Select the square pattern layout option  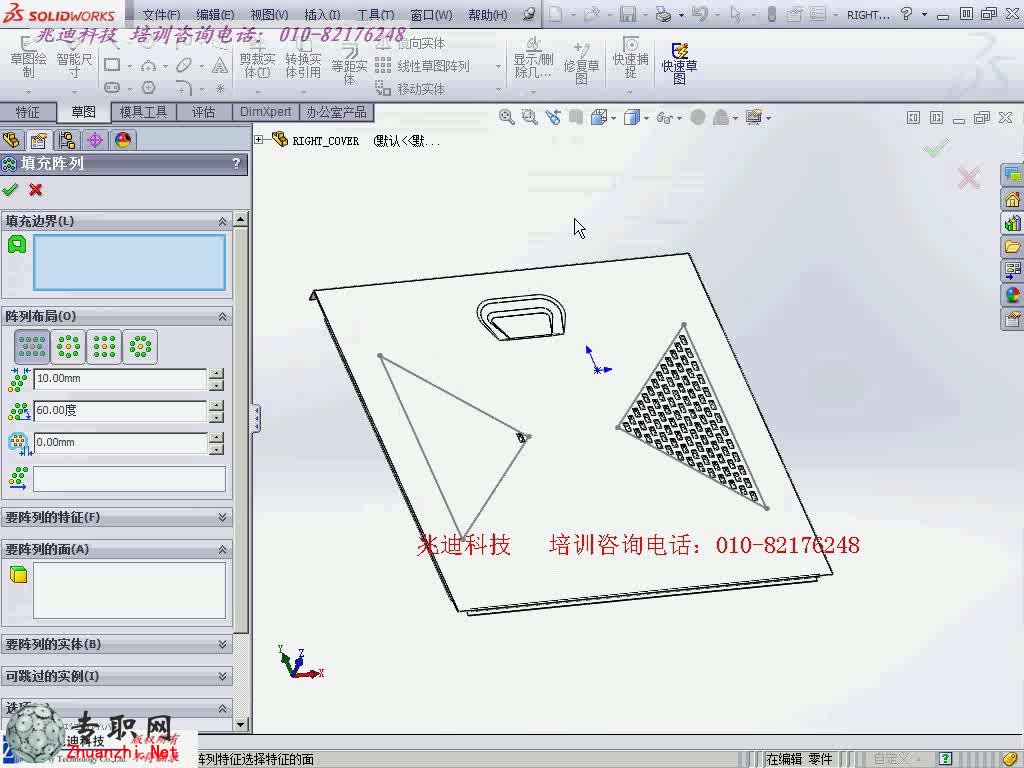coord(104,347)
